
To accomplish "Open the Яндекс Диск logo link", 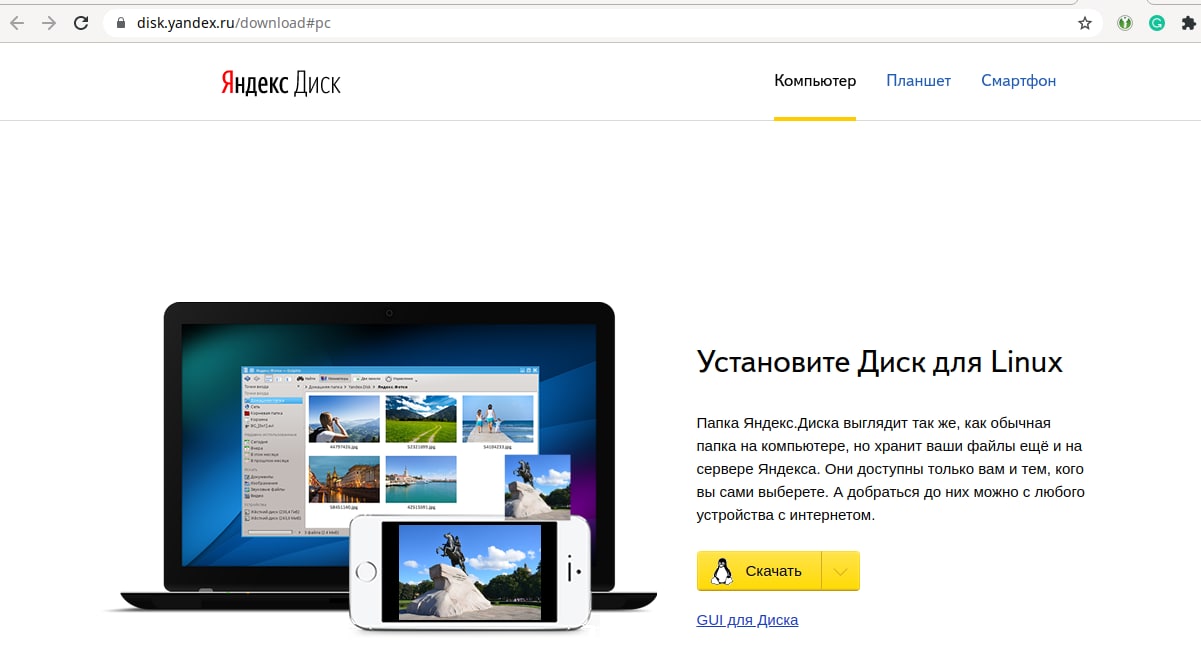I will point(281,82).
